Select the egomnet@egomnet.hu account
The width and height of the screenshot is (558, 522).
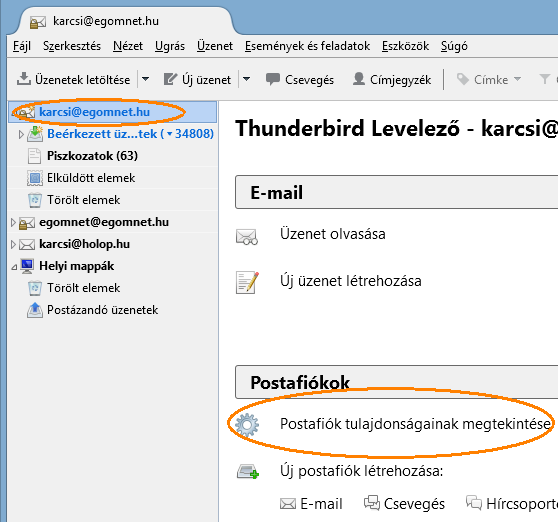104,222
